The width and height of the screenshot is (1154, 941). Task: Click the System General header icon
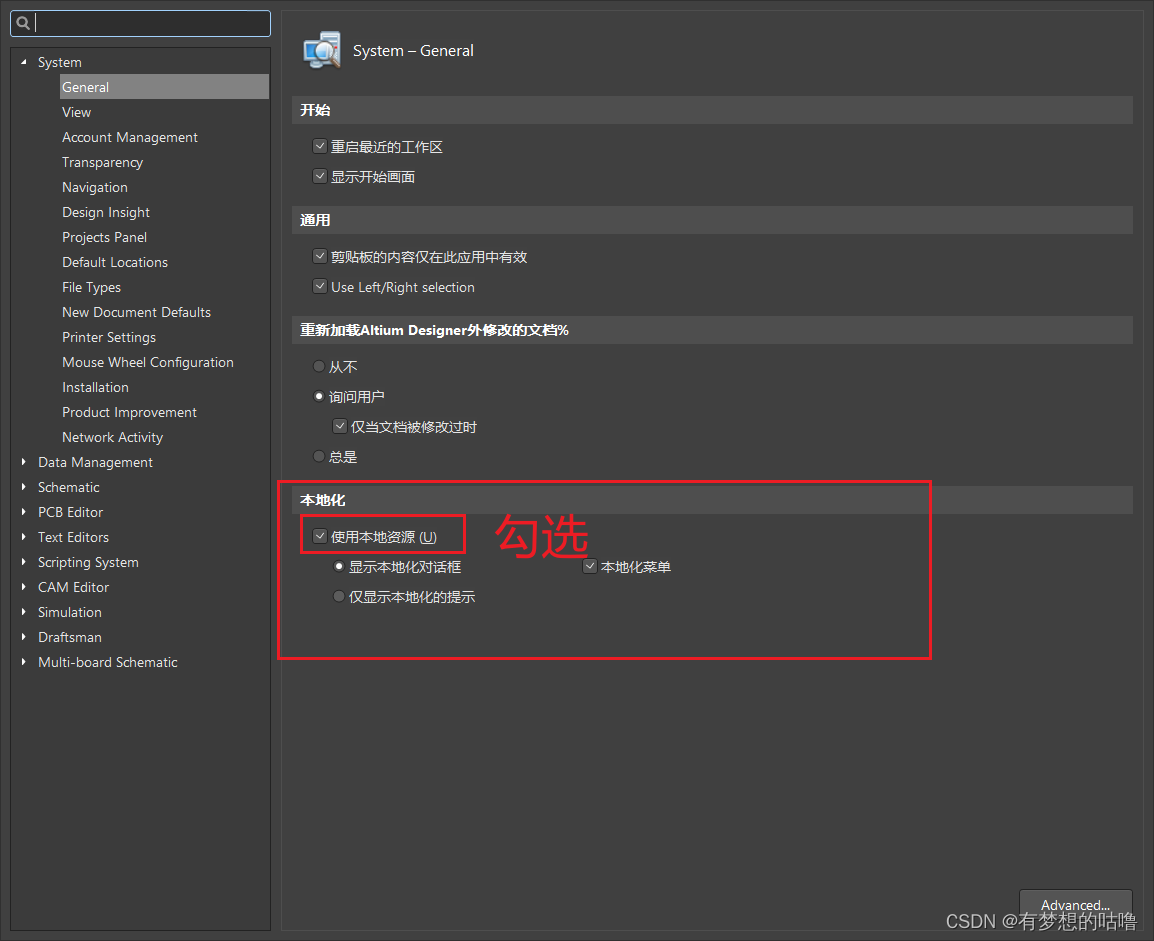point(322,50)
